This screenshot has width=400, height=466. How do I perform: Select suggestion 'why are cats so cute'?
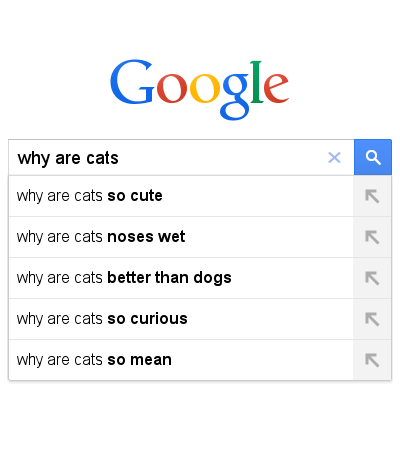coord(181,196)
